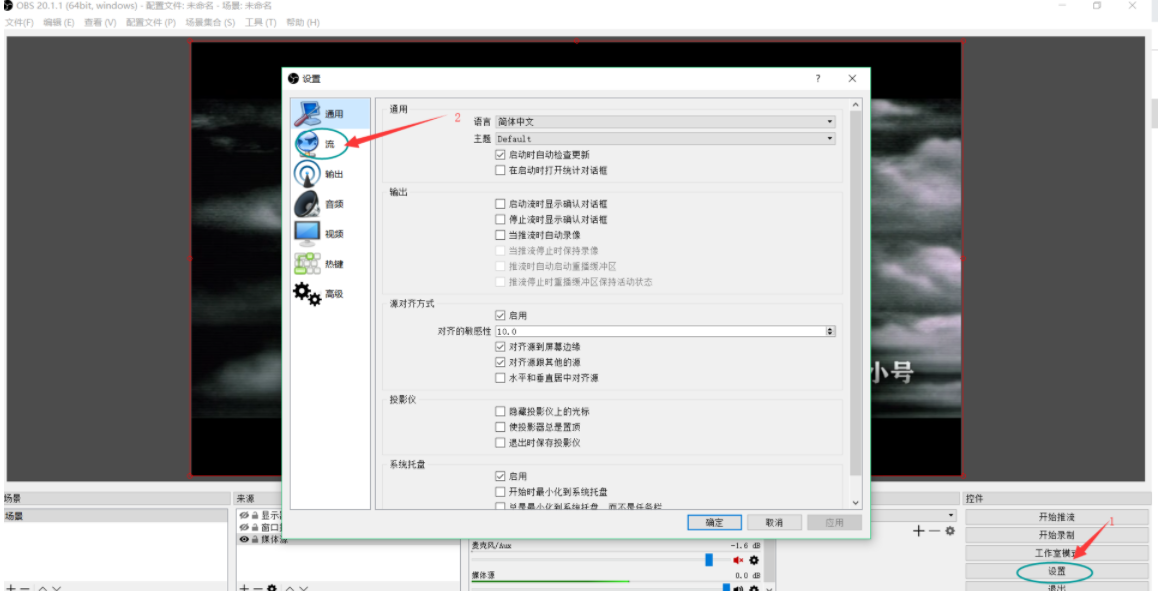Viewport: 1158px width, 591px height.
Task: Move scene down with 场景 down arrow
Action: [57, 588]
